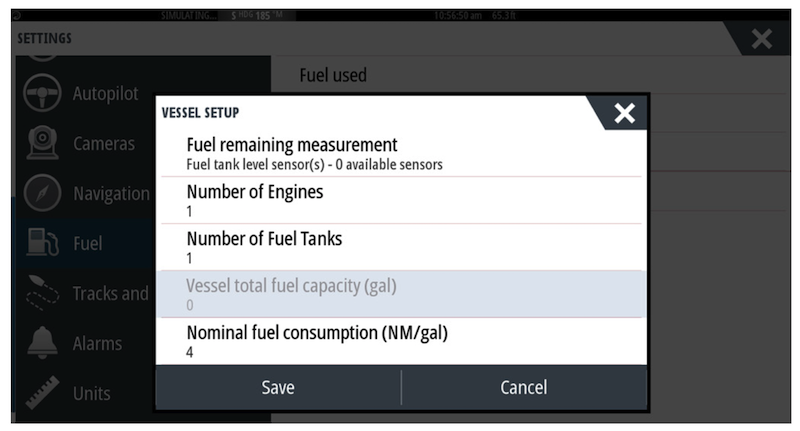Change the Number of Engines value
Screen dimensions: 800x431
401,200
